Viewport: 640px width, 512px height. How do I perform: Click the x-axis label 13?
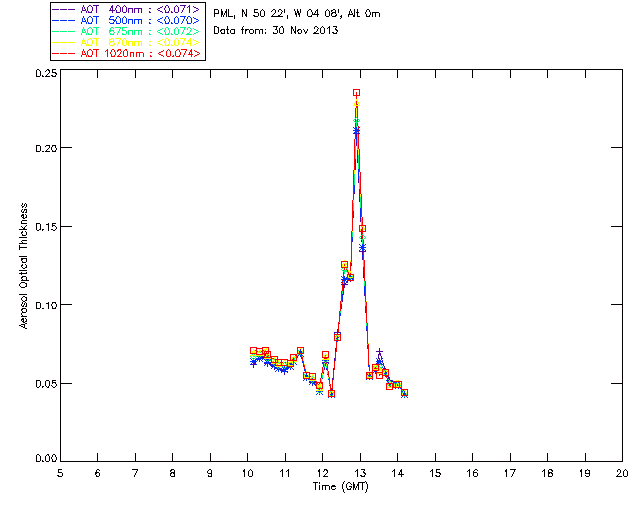tap(360, 473)
